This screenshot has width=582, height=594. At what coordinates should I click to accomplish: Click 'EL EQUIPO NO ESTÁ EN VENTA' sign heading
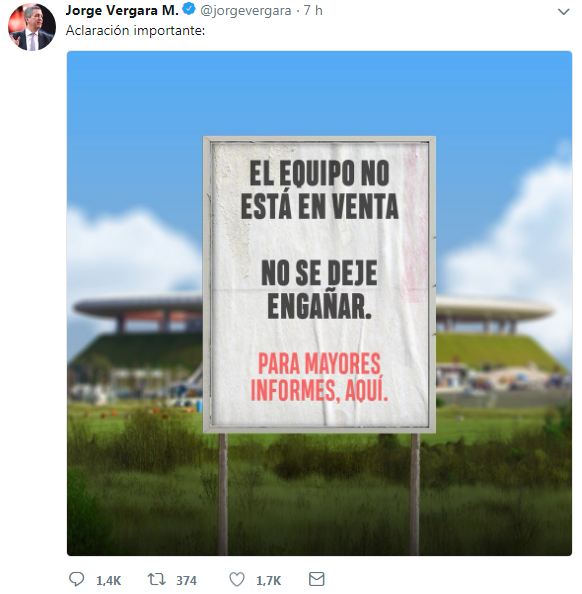[x=319, y=189]
